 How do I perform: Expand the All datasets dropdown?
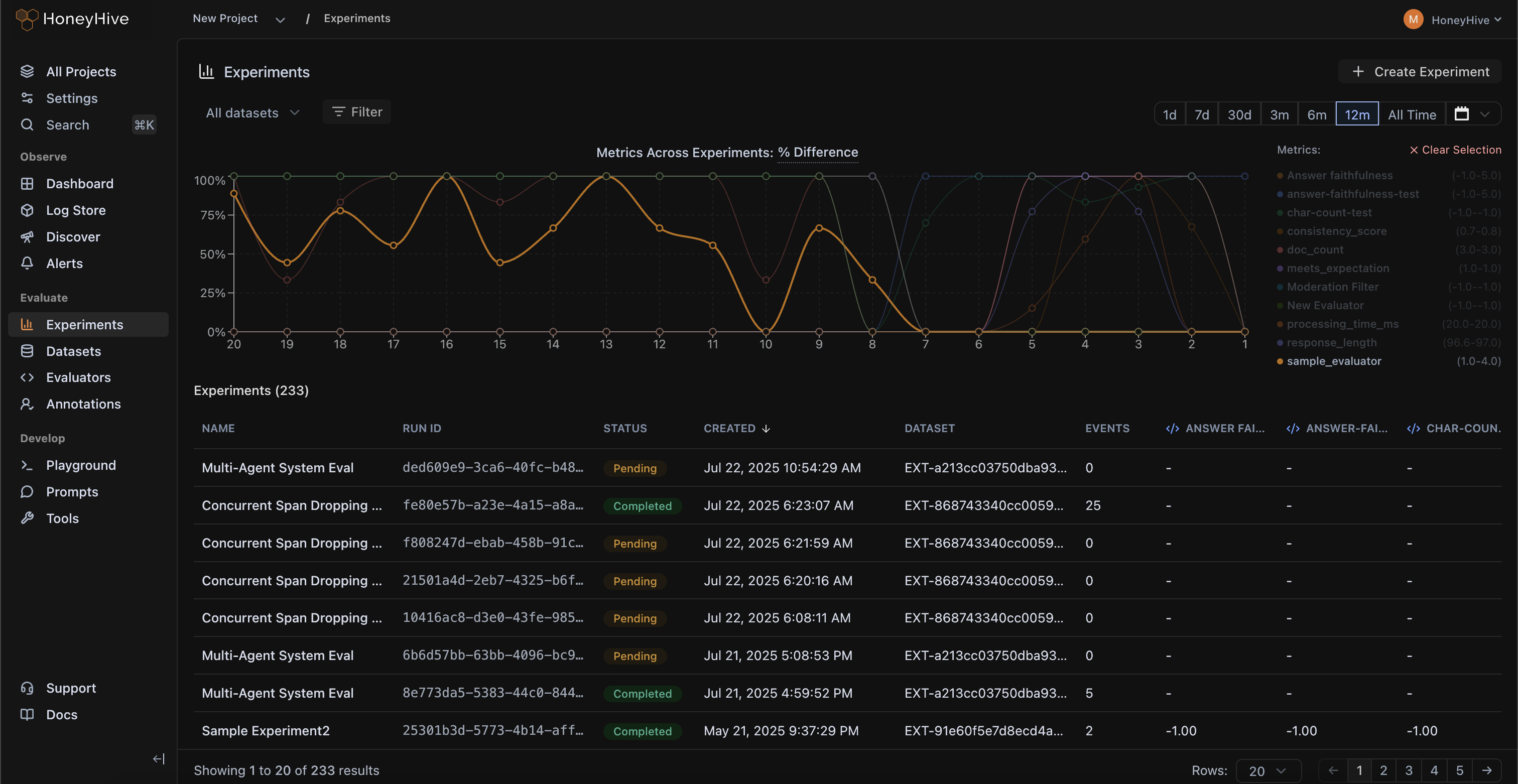click(x=252, y=112)
